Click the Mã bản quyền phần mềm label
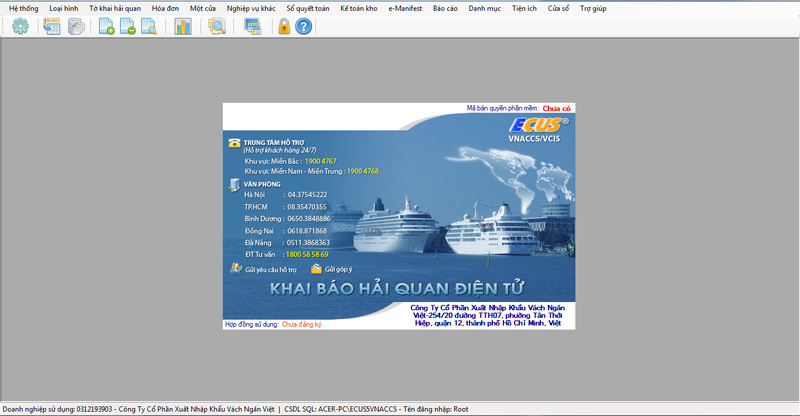The width and height of the screenshot is (800, 416). 503,108
